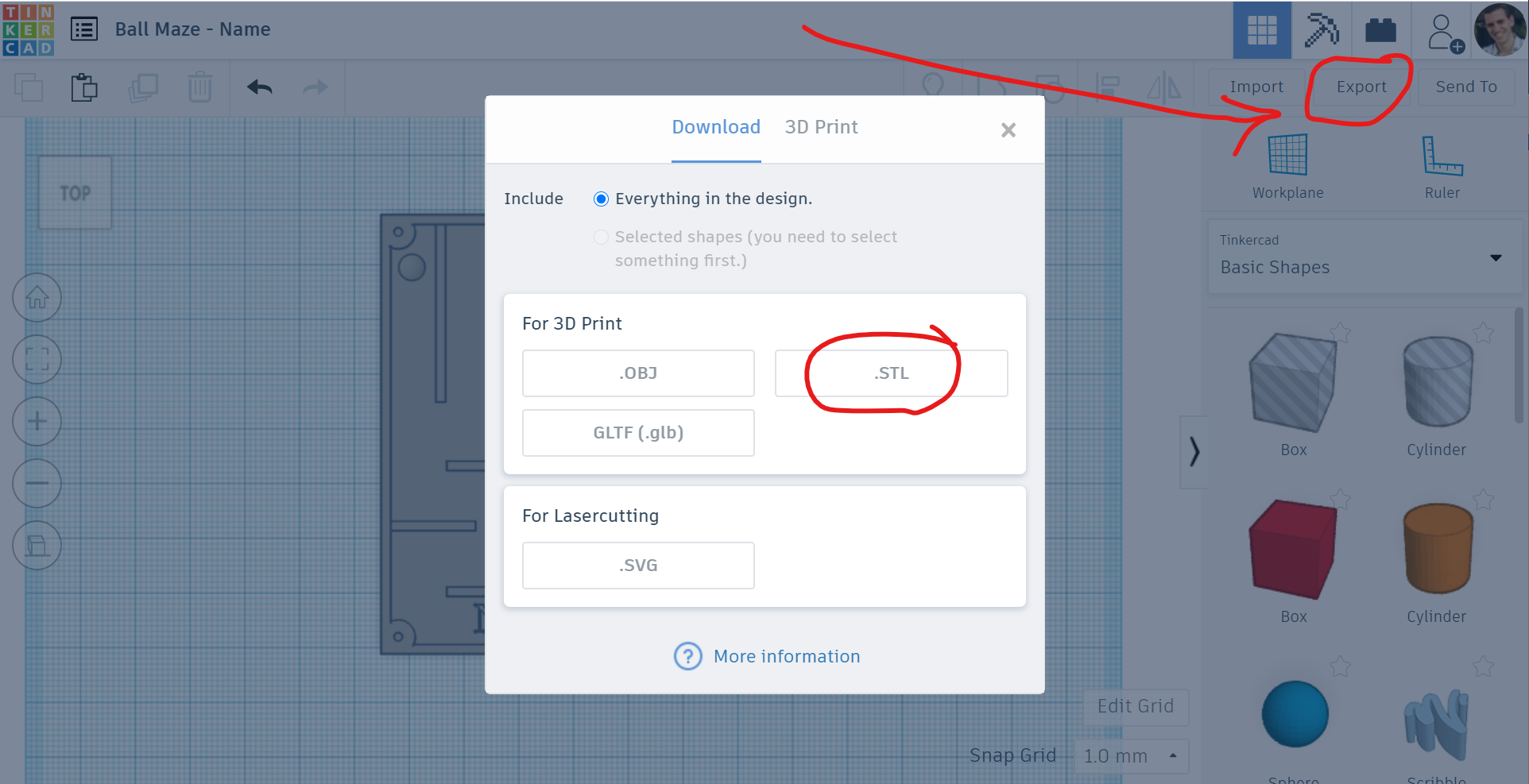Open the More information link
The image size is (1529, 784).
click(787, 656)
